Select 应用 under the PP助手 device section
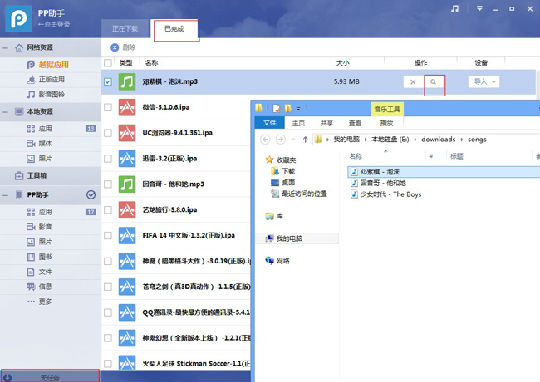540x382 pixels. coord(45,212)
